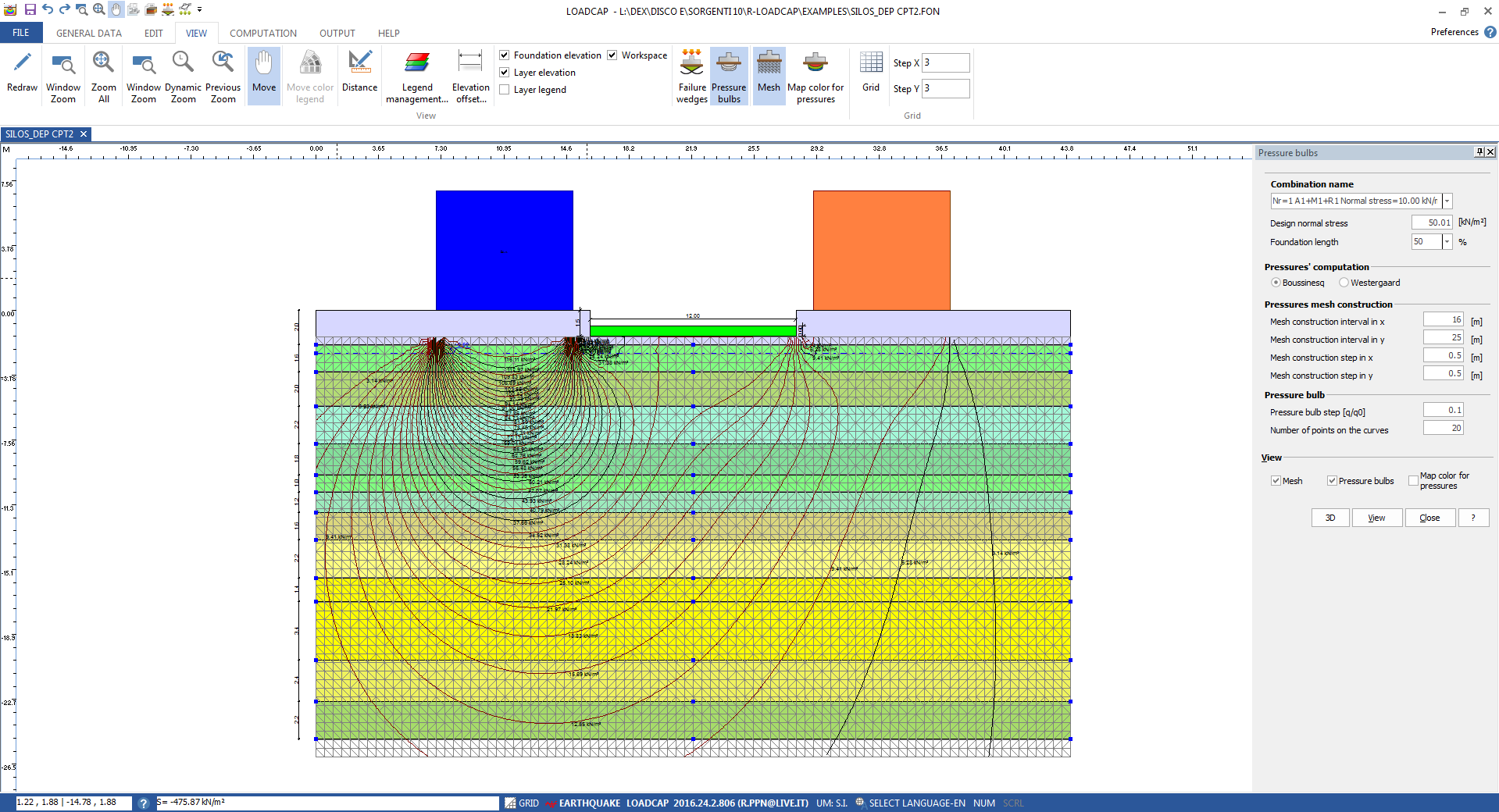Close the SILOS_DEP CPT2 tab
Viewport: 1499px width, 812px height.
pos(84,134)
